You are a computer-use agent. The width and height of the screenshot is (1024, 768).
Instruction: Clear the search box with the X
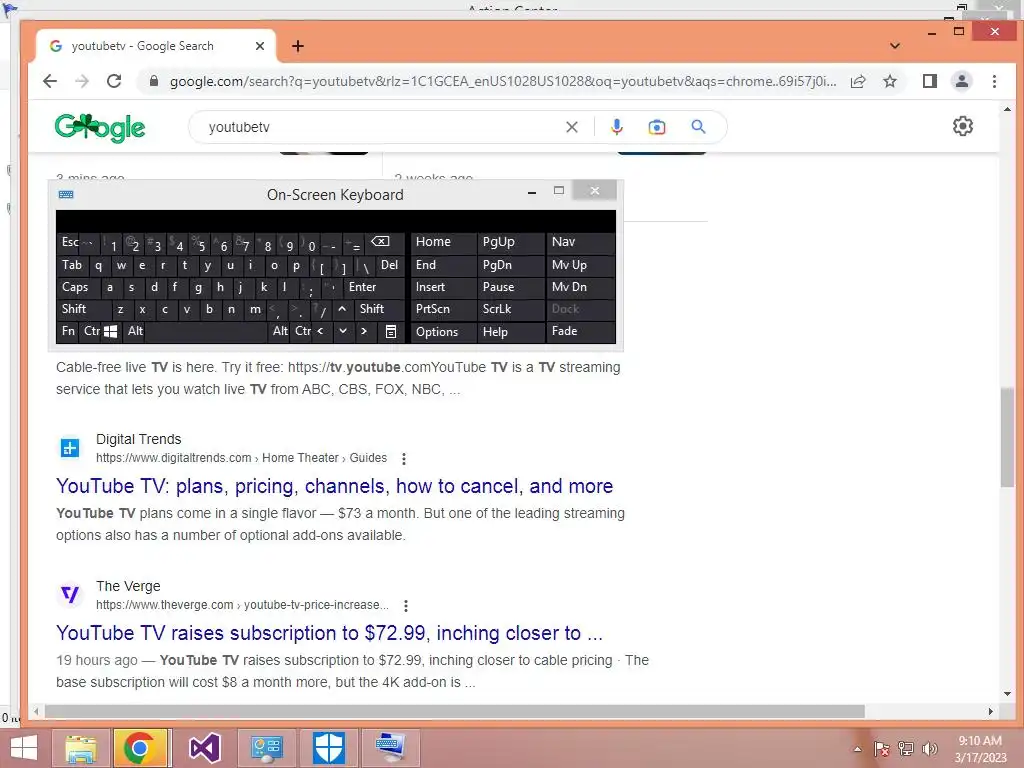(x=571, y=127)
